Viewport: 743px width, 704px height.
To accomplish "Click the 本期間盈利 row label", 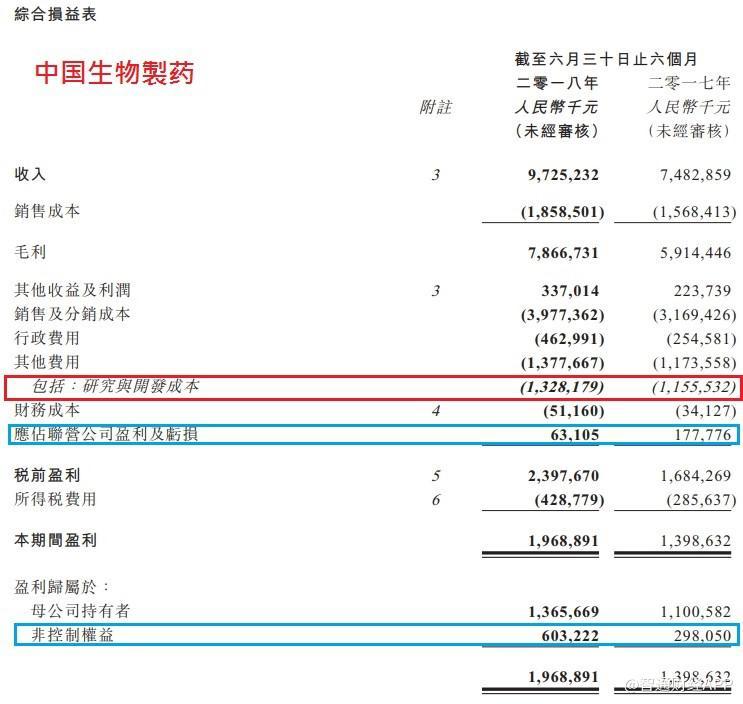I will click(55, 541).
